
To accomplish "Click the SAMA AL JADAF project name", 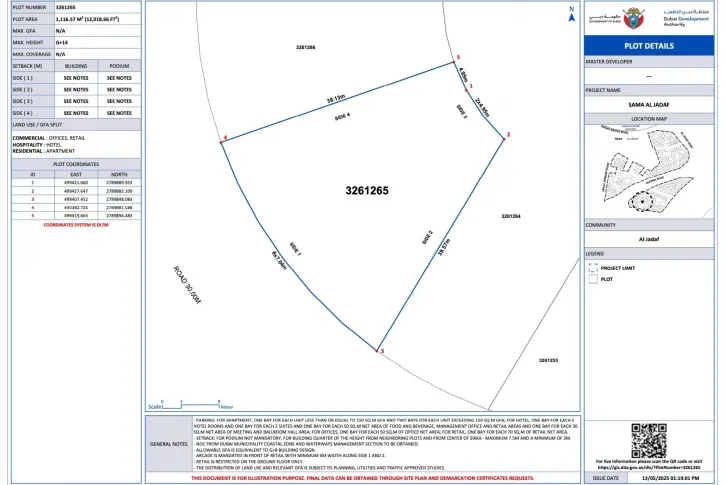I will pyautogui.click(x=649, y=105).
